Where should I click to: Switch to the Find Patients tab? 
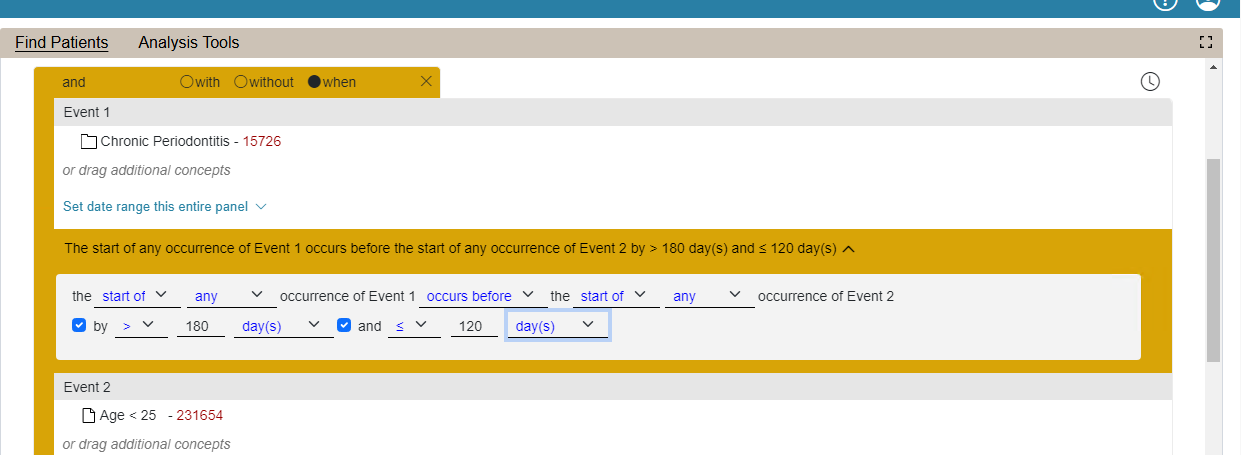[62, 42]
